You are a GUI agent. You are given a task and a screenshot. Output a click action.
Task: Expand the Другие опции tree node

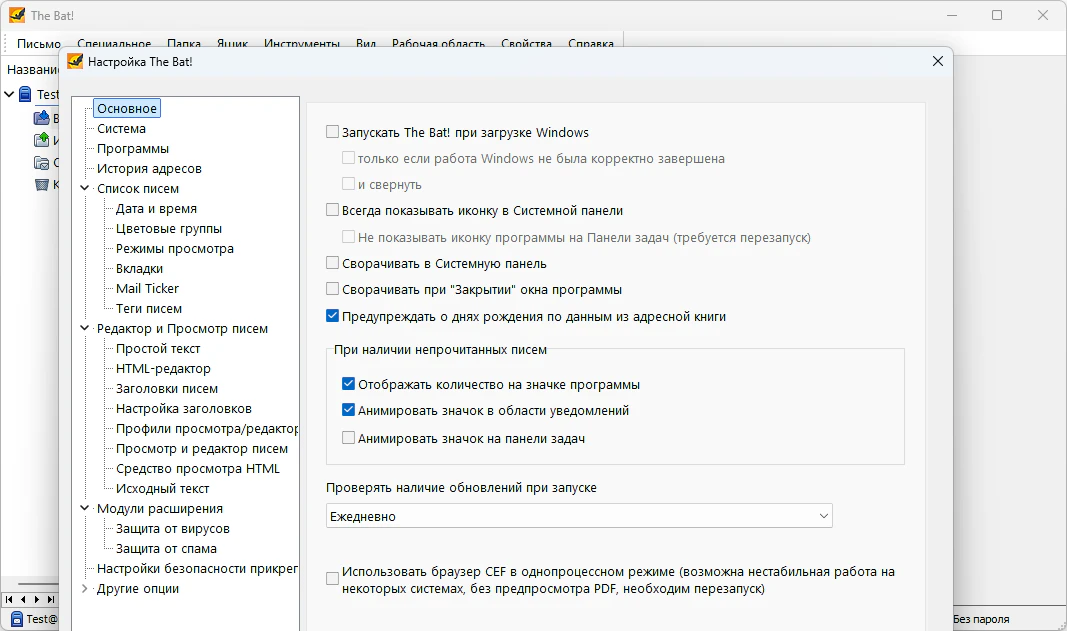point(85,589)
